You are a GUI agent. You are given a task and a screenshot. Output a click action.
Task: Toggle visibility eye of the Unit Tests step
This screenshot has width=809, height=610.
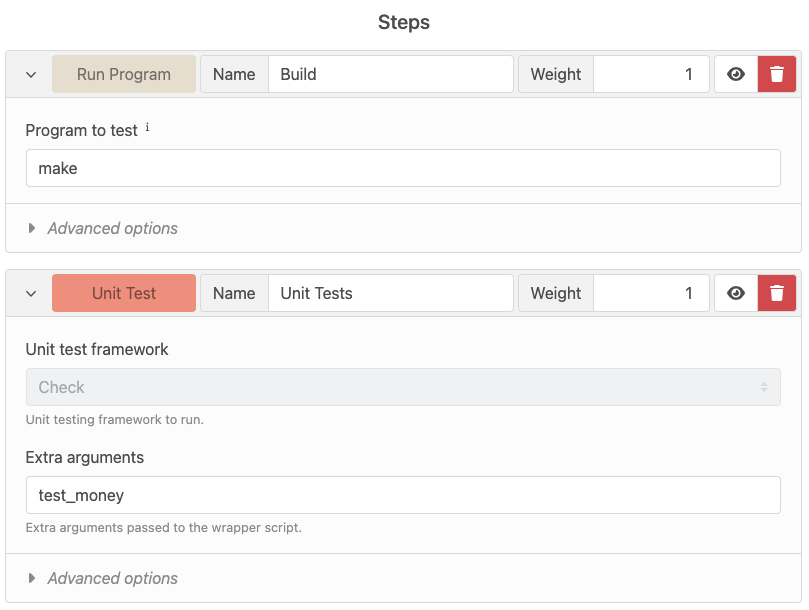tap(736, 293)
